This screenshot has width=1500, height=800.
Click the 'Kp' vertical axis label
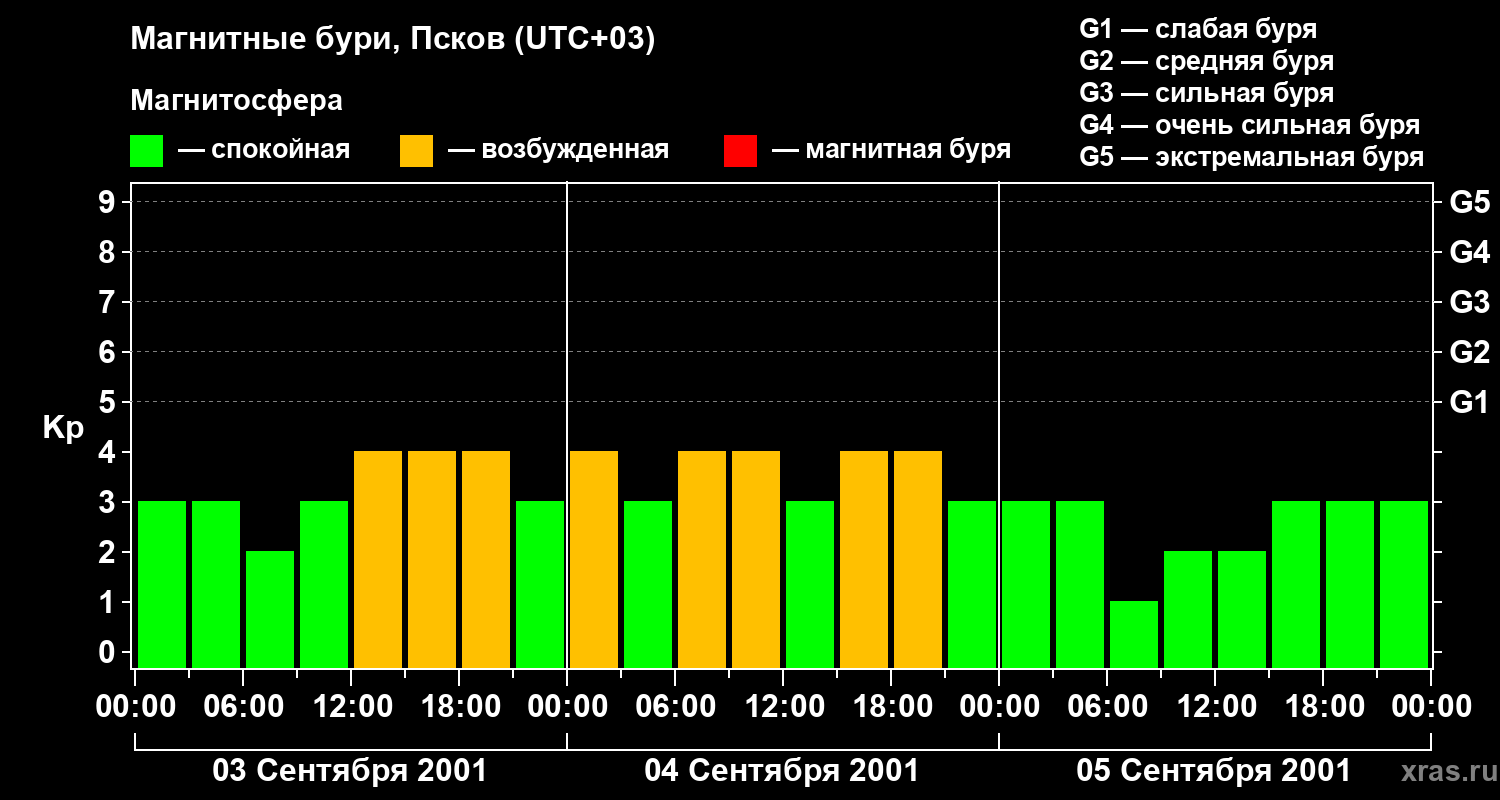pos(63,428)
